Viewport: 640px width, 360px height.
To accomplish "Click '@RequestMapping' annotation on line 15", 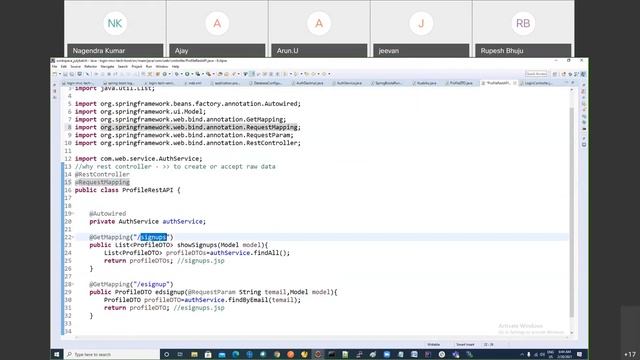I will pyautogui.click(x=102, y=182).
